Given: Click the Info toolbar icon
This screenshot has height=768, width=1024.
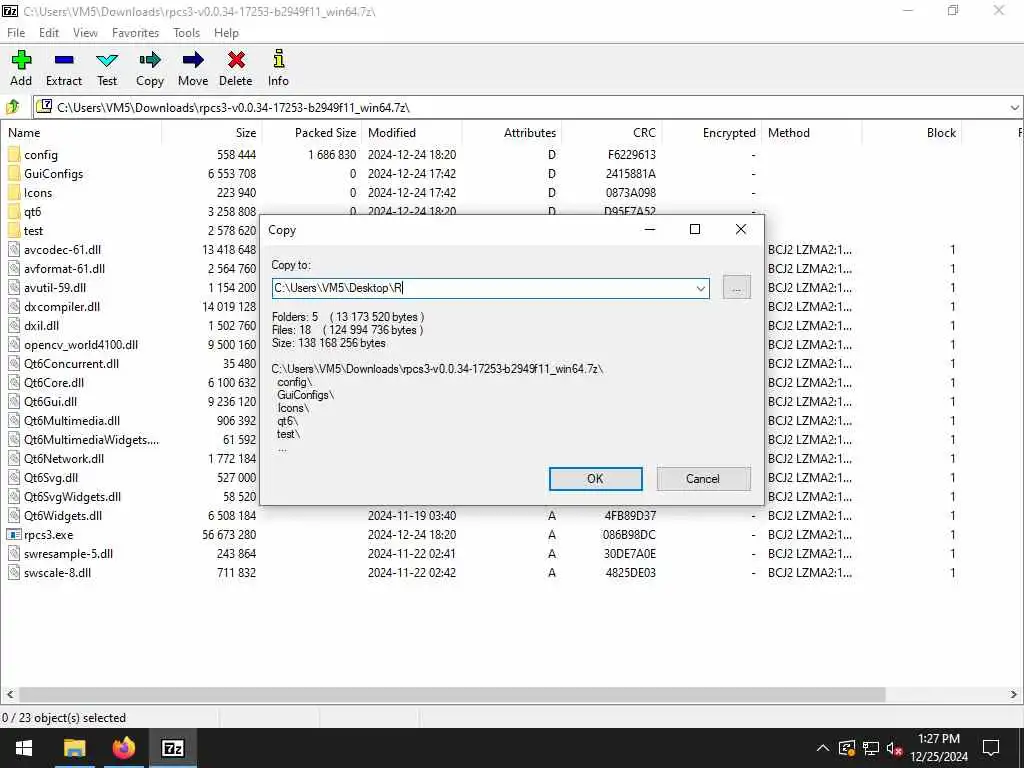Looking at the screenshot, I should pyautogui.click(x=278, y=60).
